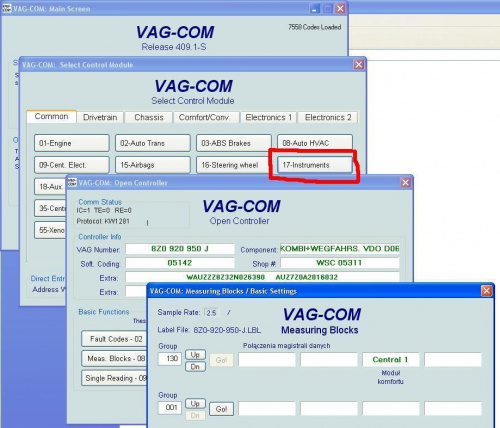This screenshot has height=428, width=500.
Task: Open the 02-Auto Trans module
Action: tap(153, 143)
